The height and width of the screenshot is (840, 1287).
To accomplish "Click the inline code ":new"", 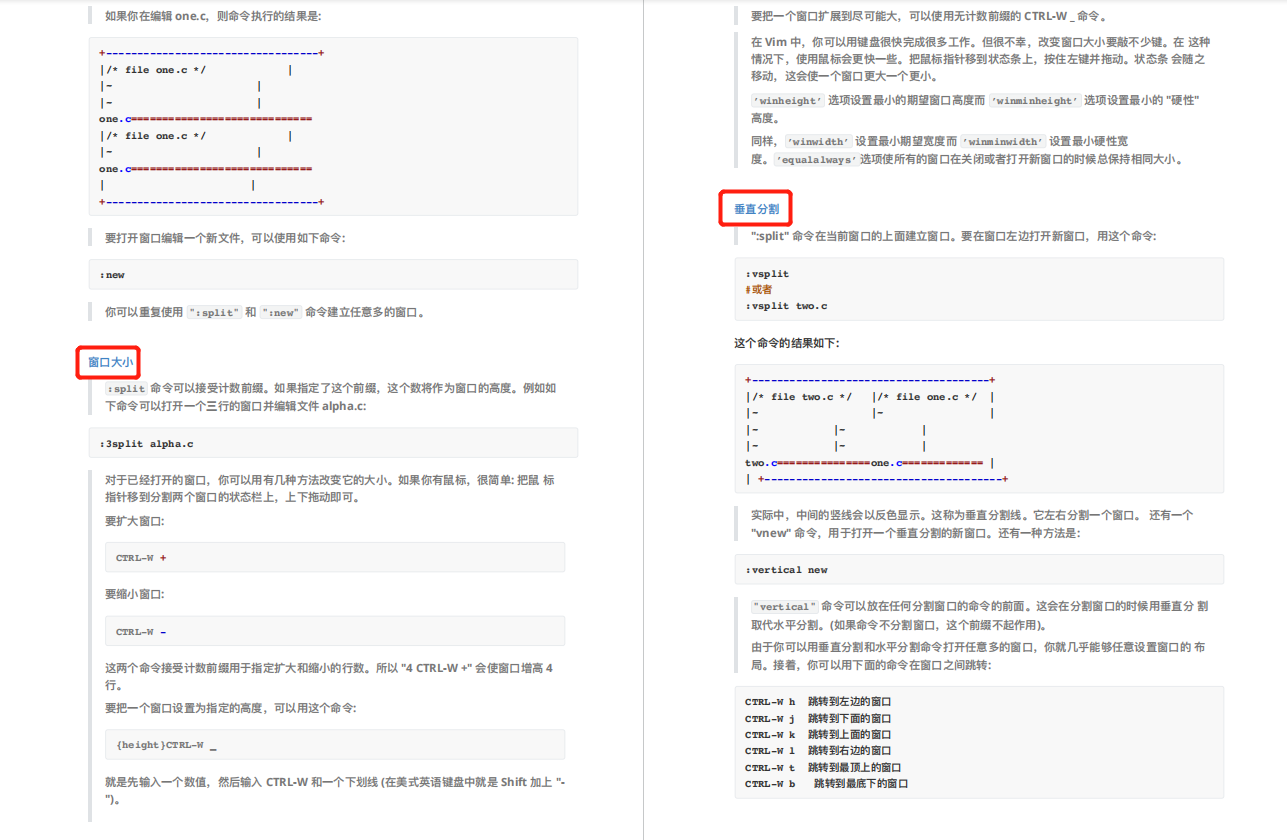I will (279, 311).
